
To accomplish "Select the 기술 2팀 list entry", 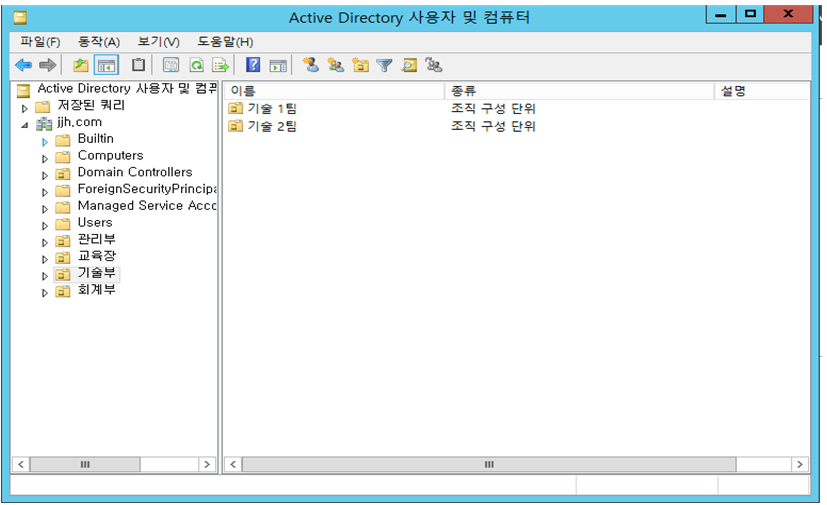I will (x=272, y=126).
